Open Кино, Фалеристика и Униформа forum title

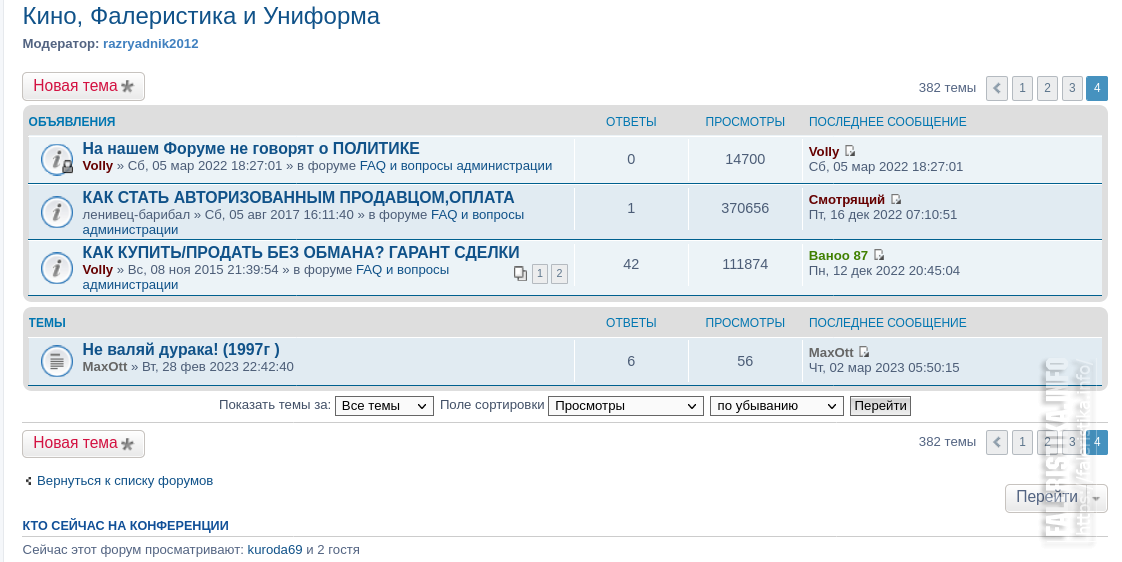(201, 16)
